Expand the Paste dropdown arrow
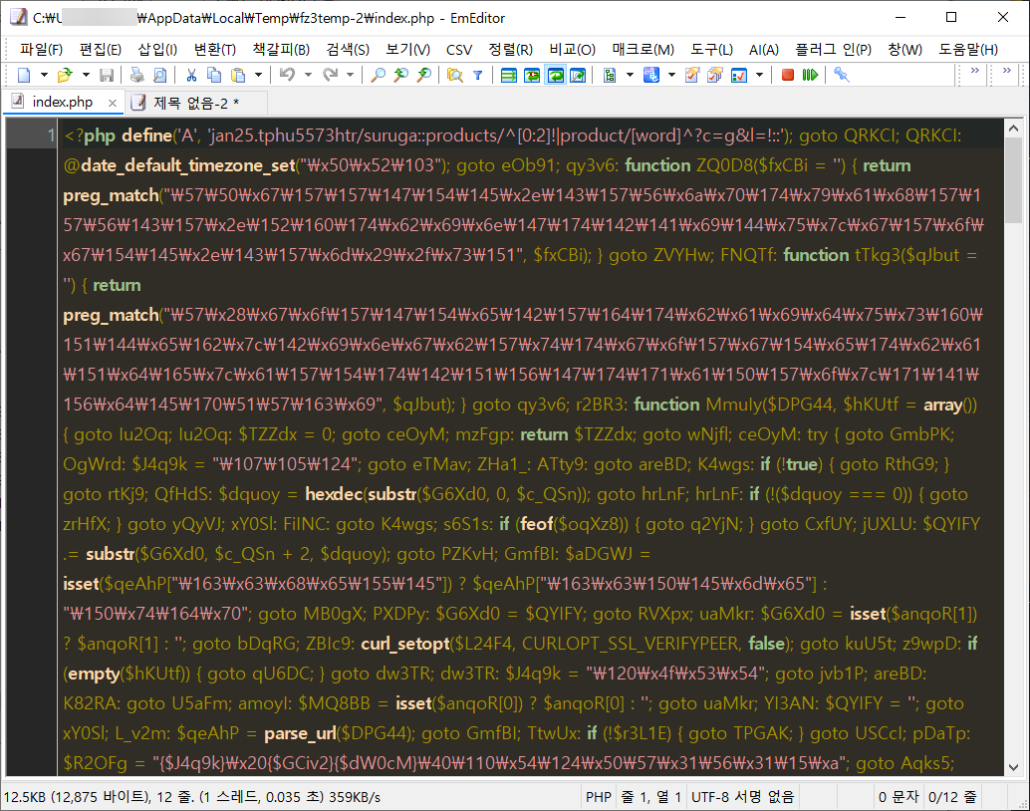The width and height of the screenshot is (1030, 811). tap(258, 75)
